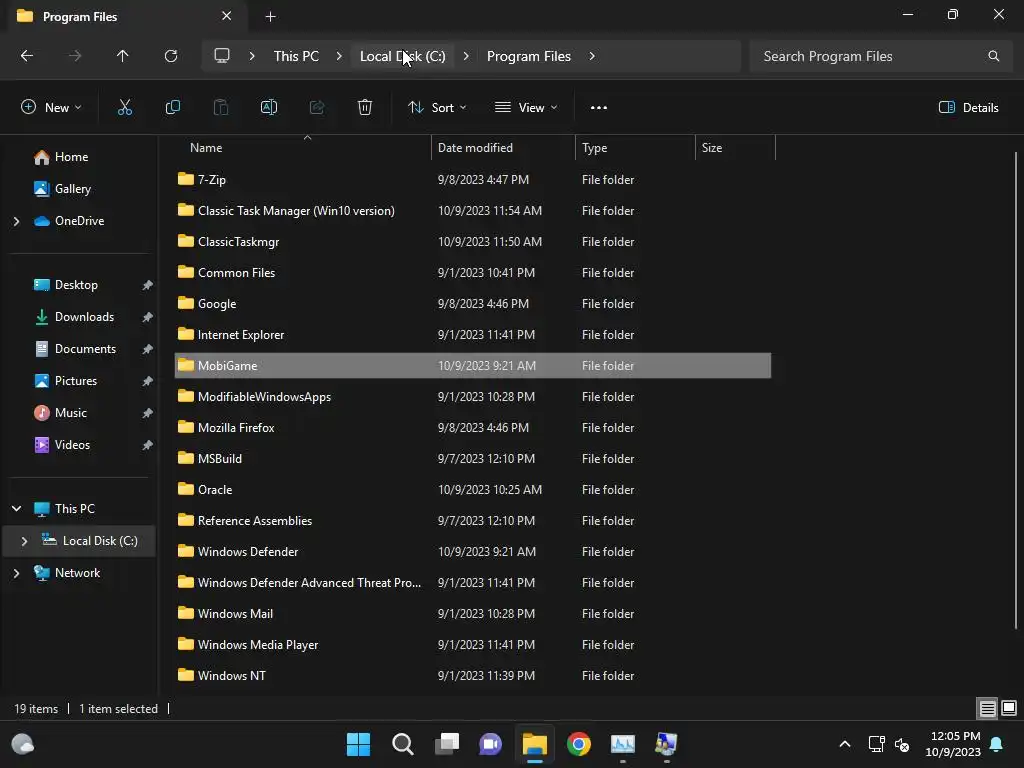Image resolution: width=1024 pixels, height=768 pixels.
Task: Open the Sort dropdown
Action: (x=437, y=108)
